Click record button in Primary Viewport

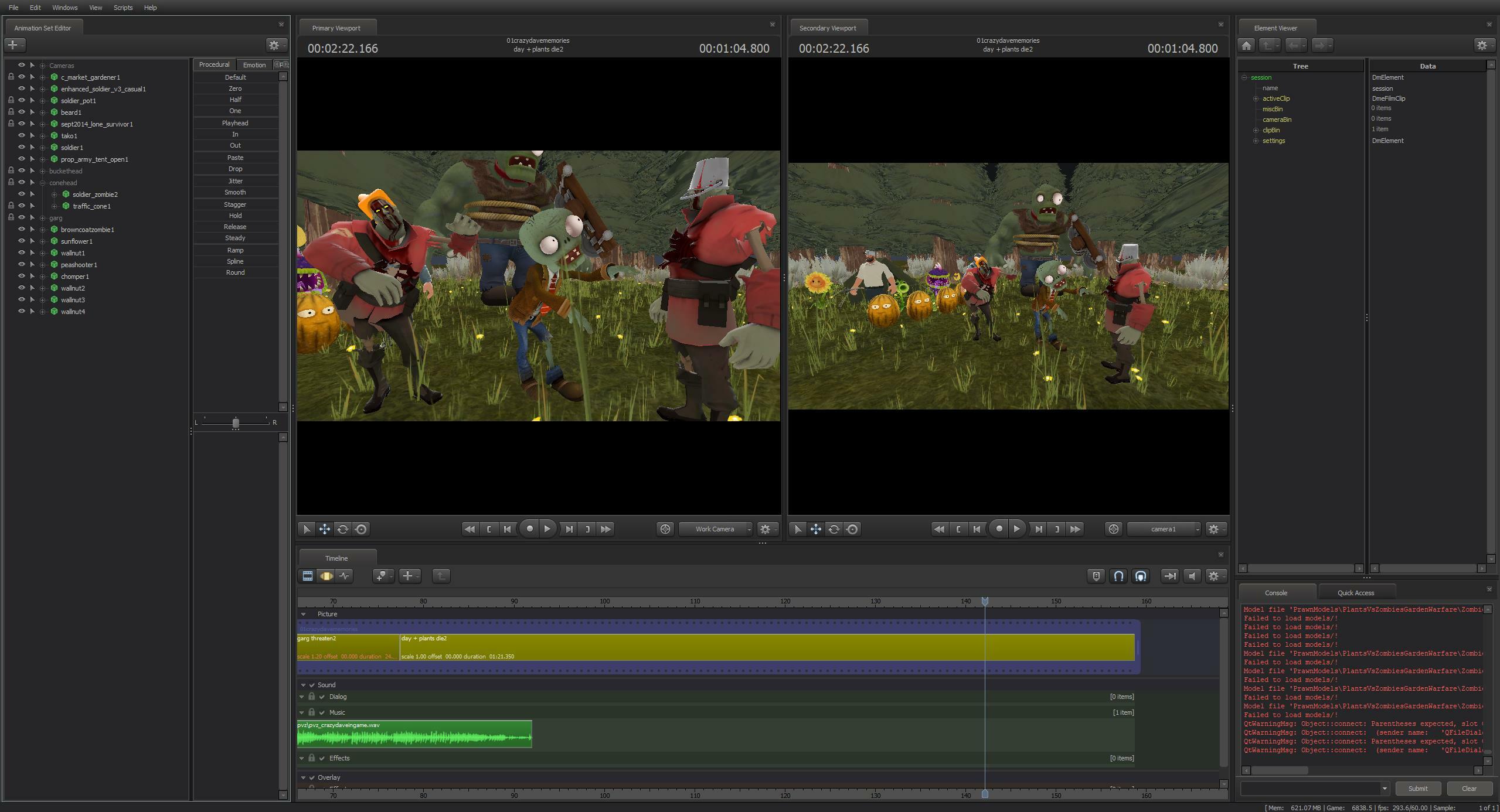pyautogui.click(x=529, y=529)
